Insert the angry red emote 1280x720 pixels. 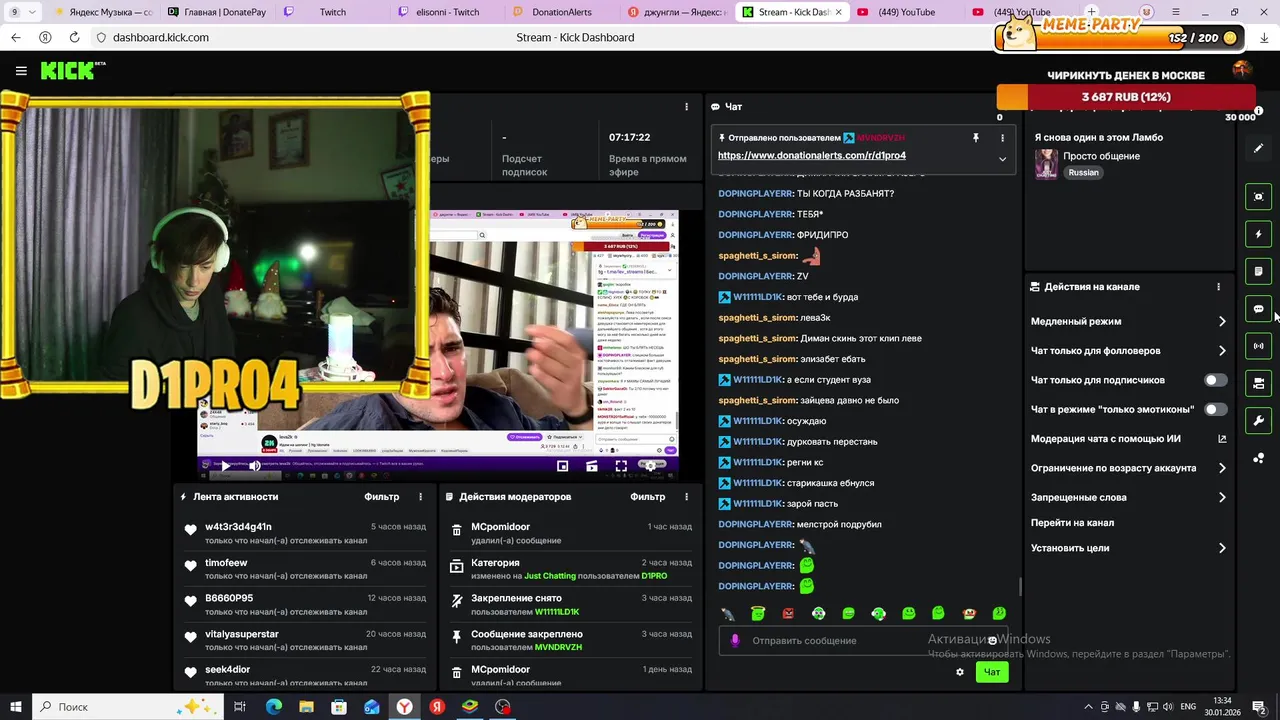[788, 613]
